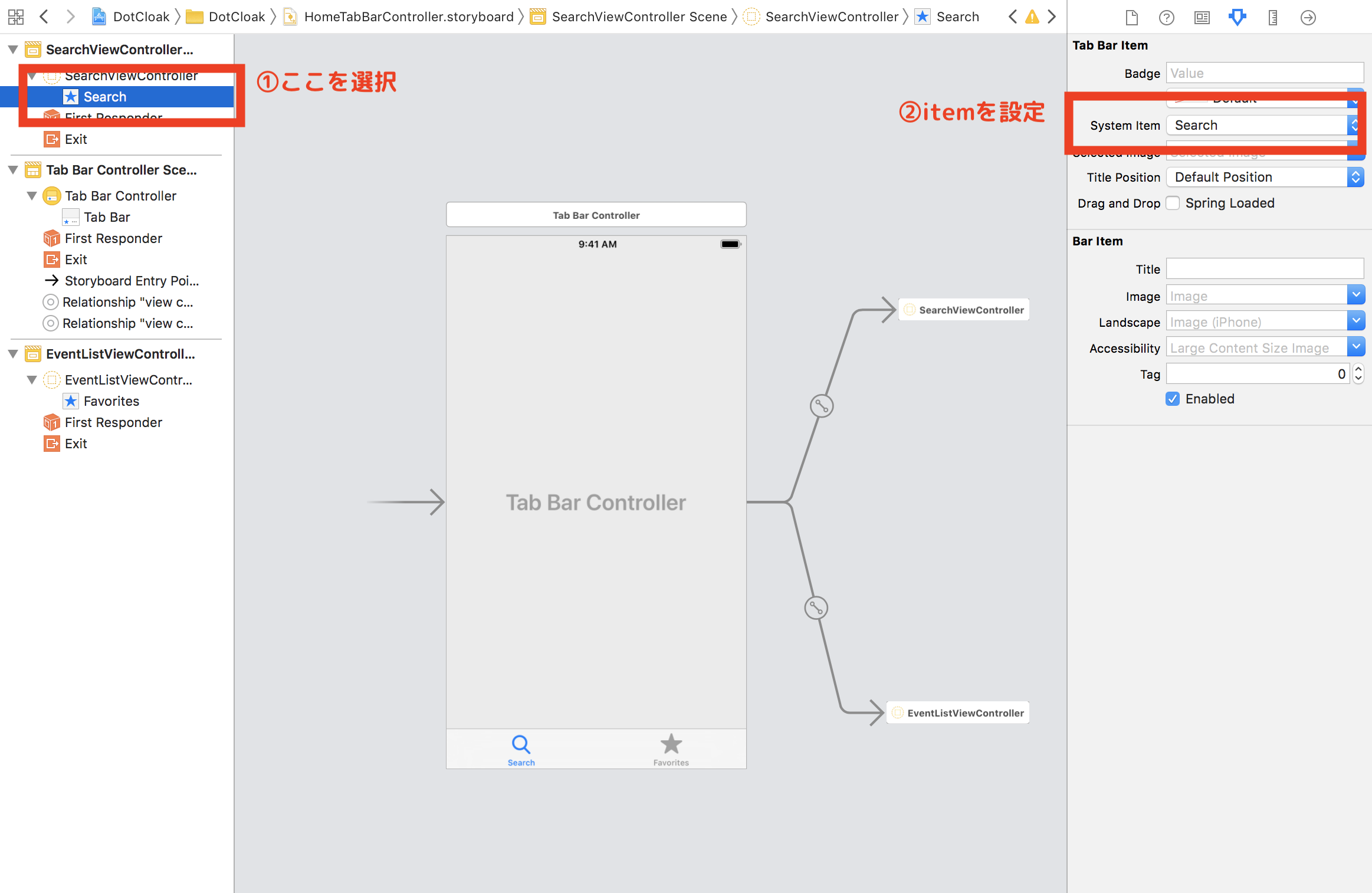This screenshot has width=1372, height=893.
Task: Enable Spring Loaded drag and drop
Action: click(1173, 202)
